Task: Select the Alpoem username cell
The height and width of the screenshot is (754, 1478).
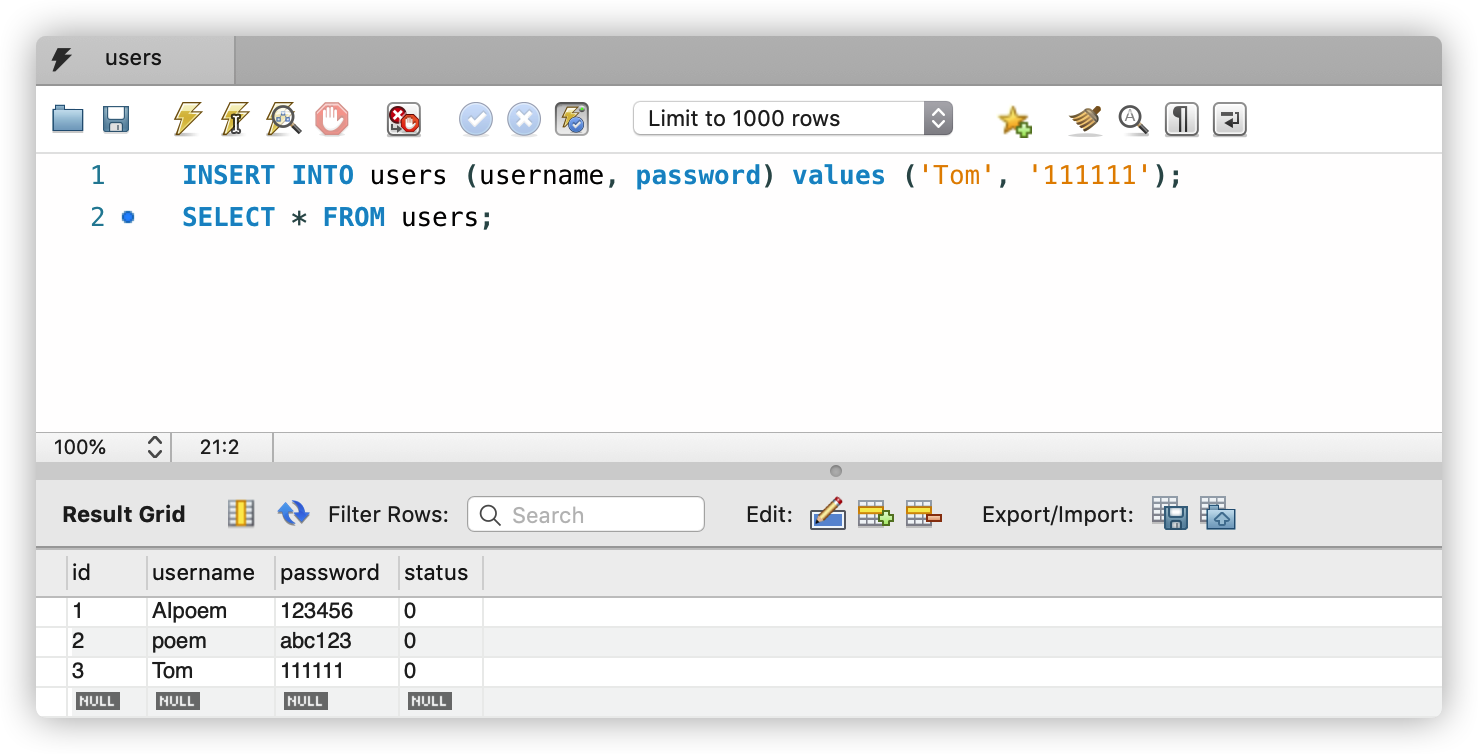Action: click(211, 611)
